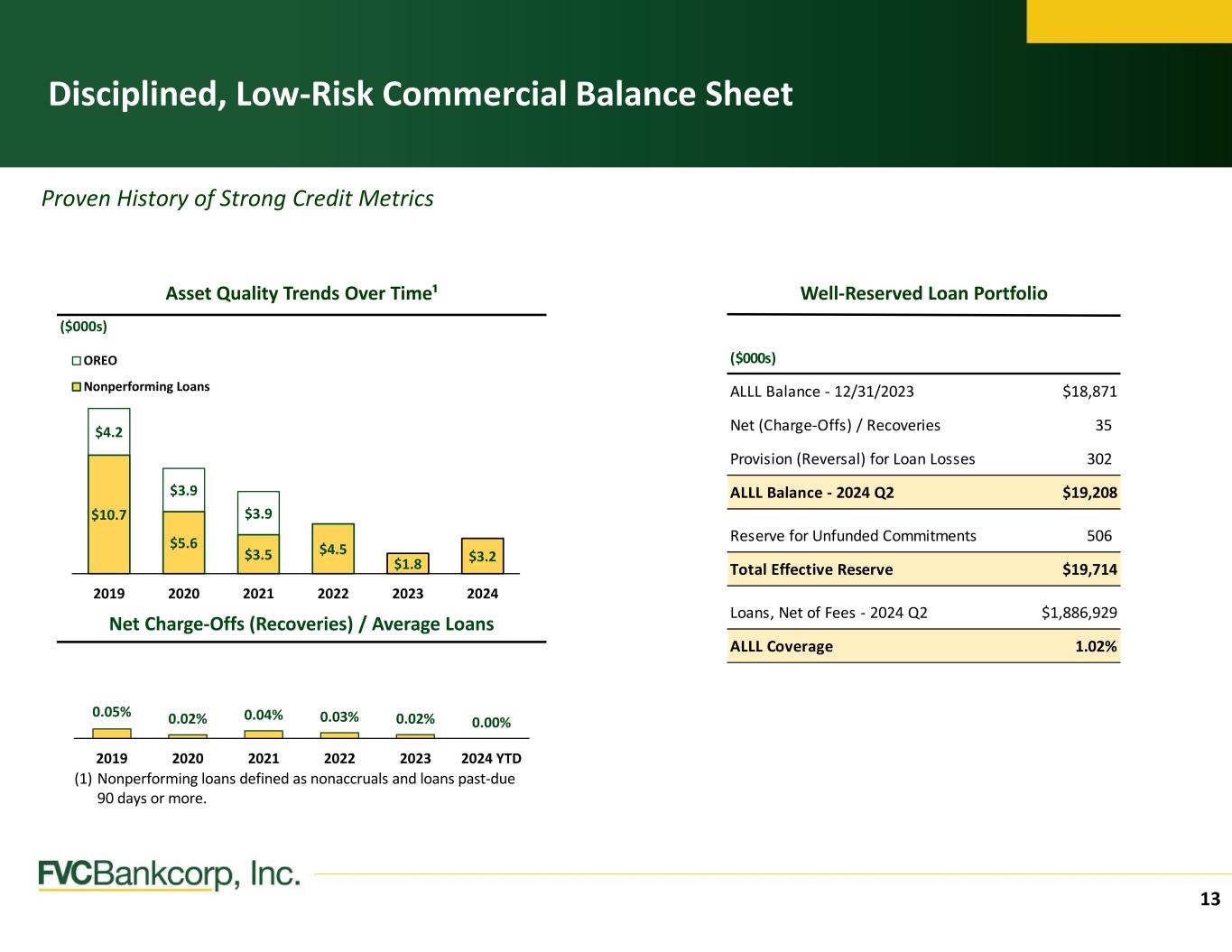Click the 2024 YTD axis label
This screenshot has width=1232, height=952.
coord(491,758)
